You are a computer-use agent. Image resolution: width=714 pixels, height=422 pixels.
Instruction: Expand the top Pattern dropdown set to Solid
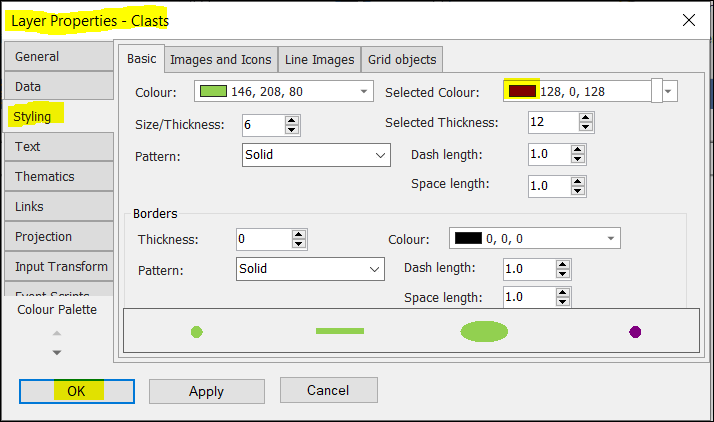[380, 155]
